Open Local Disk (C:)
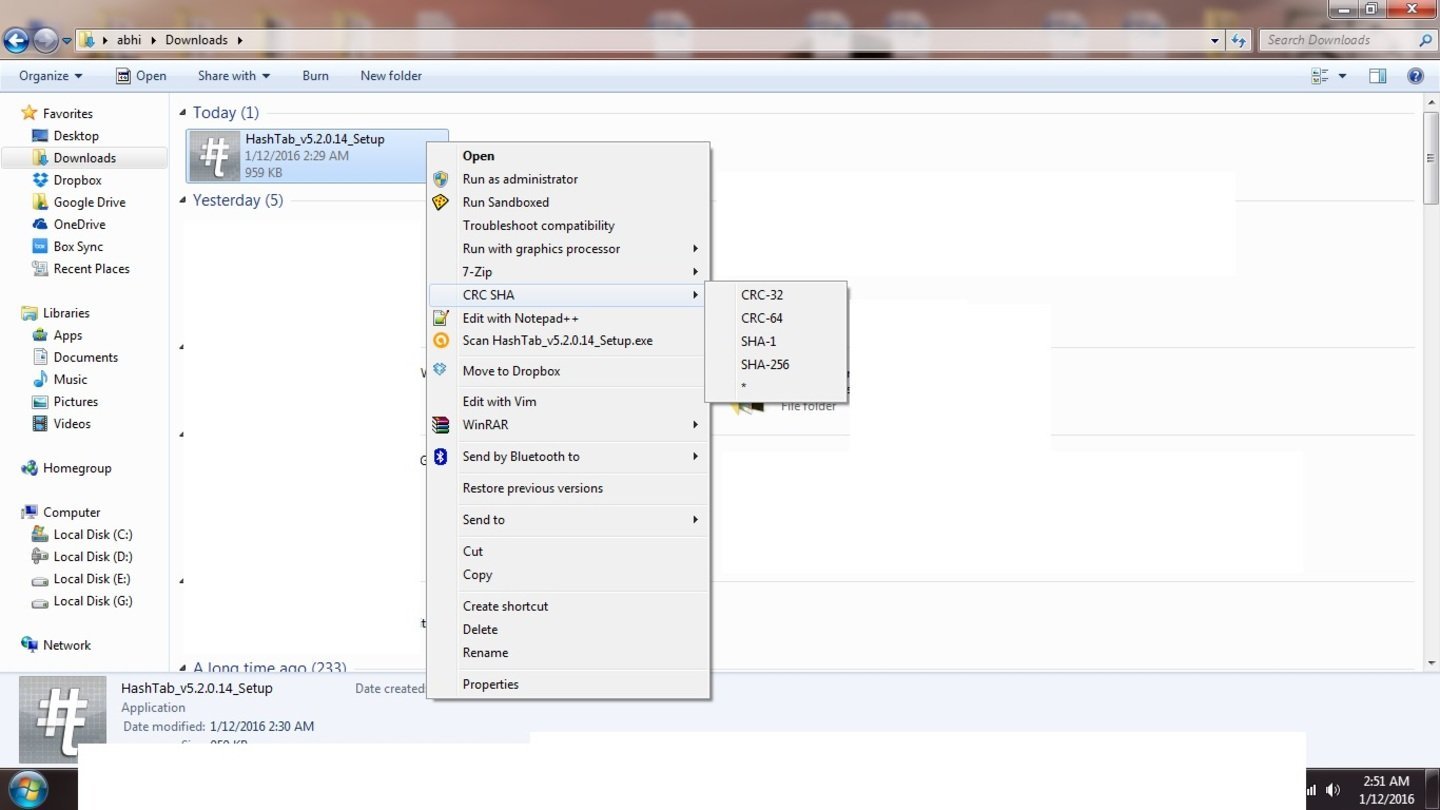The image size is (1440, 810). (92, 534)
